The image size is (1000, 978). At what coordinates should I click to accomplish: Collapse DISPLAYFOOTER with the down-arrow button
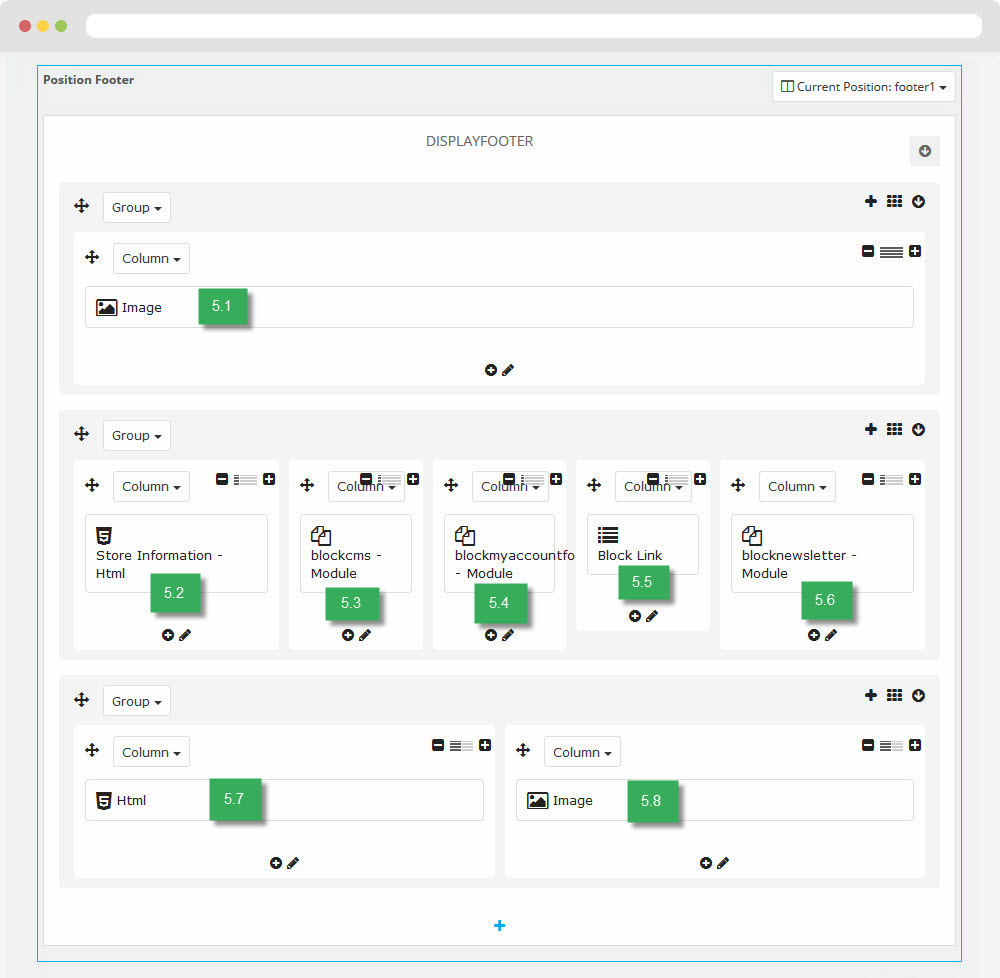click(925, 151)
